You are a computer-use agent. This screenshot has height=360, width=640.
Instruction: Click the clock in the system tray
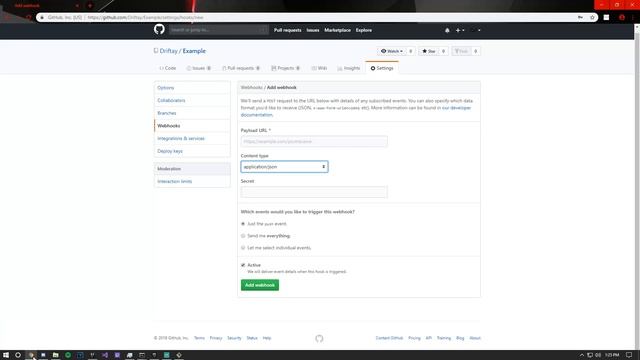pos(611,355)
